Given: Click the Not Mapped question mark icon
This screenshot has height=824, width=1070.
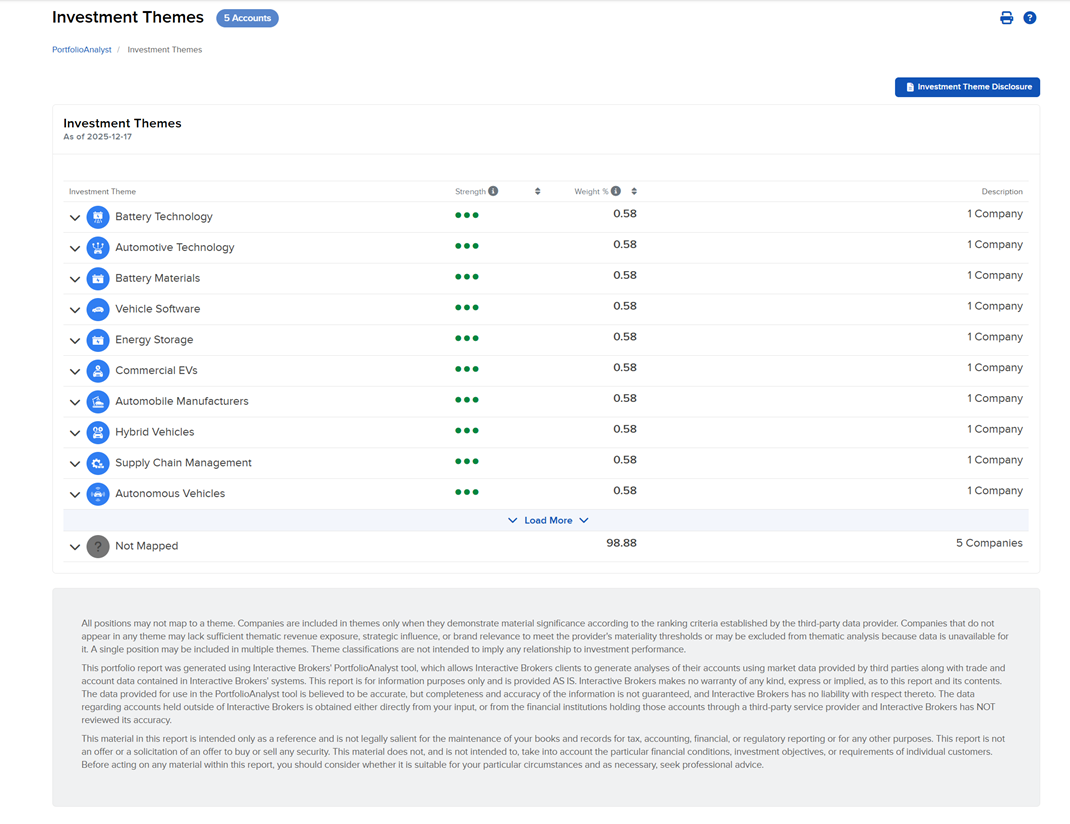Looking at the screenshot, I should [98, 546].
